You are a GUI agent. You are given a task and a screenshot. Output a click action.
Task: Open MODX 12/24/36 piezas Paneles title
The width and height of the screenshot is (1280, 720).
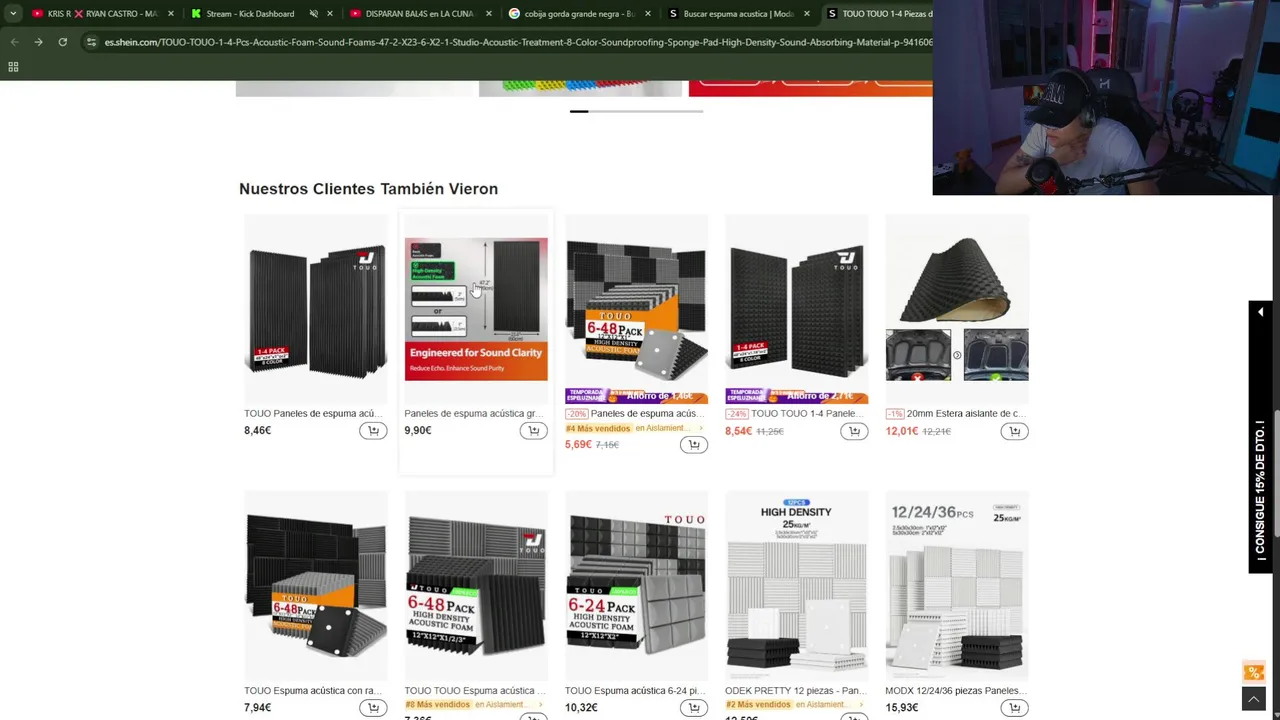955,690
